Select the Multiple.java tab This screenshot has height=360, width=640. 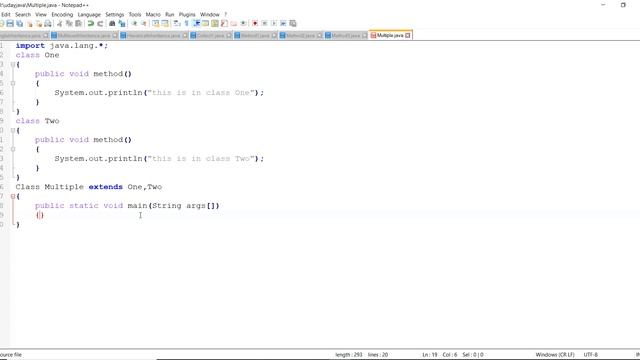point(390,36)
